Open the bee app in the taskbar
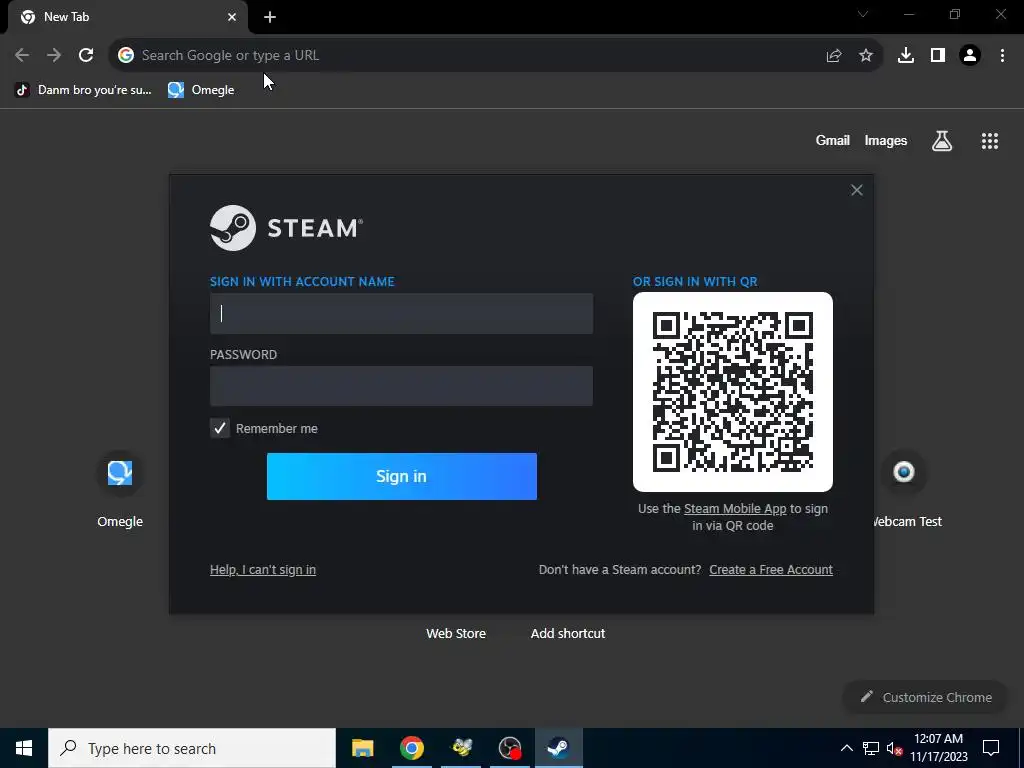 pos(462,748)
